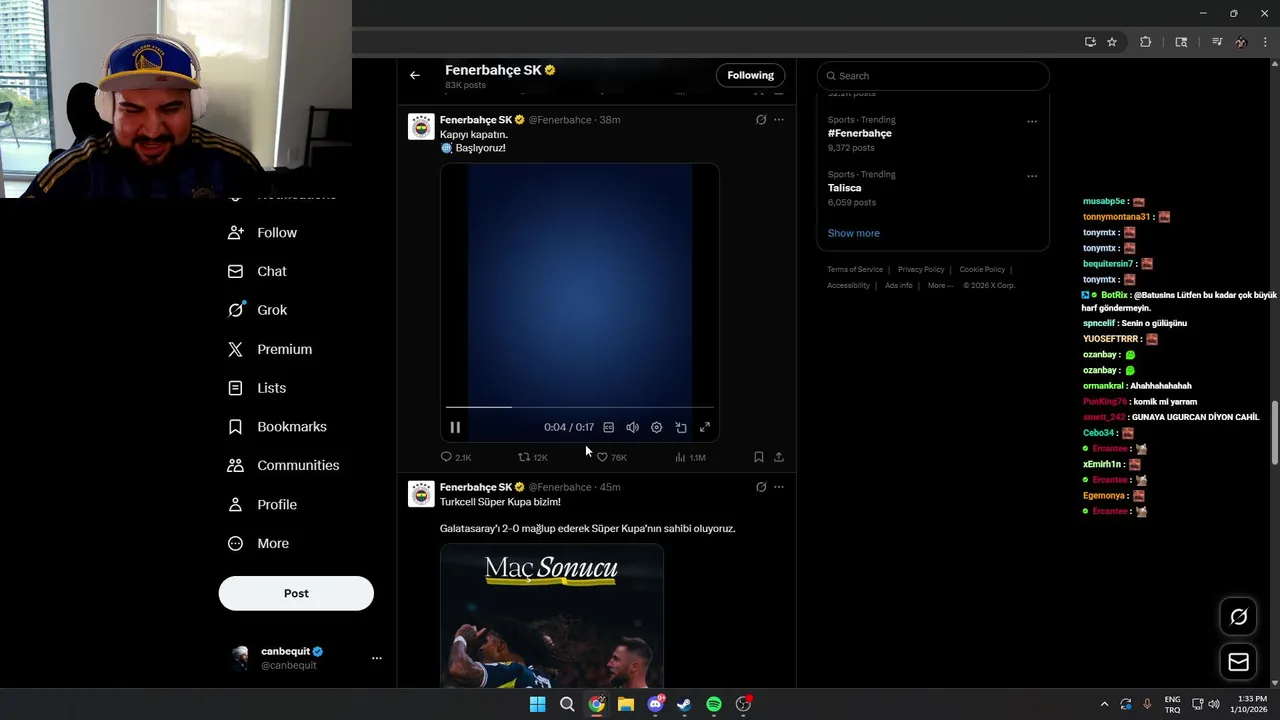The height and width of the screenshot is (720, 1280).
Task: Open Discord from the taskbar
Action: tap(655, 704)
